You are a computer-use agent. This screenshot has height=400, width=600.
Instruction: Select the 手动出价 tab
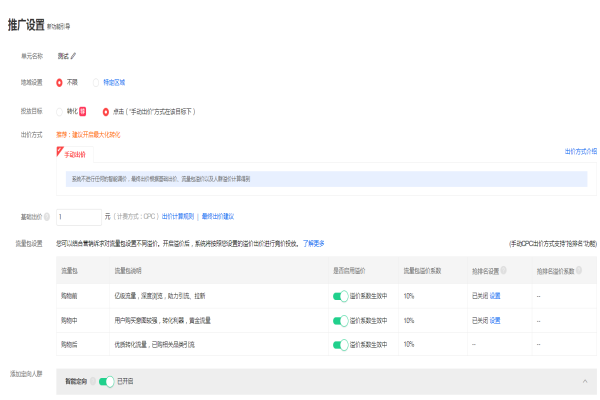pyautogui.click(x=75, y=155)
